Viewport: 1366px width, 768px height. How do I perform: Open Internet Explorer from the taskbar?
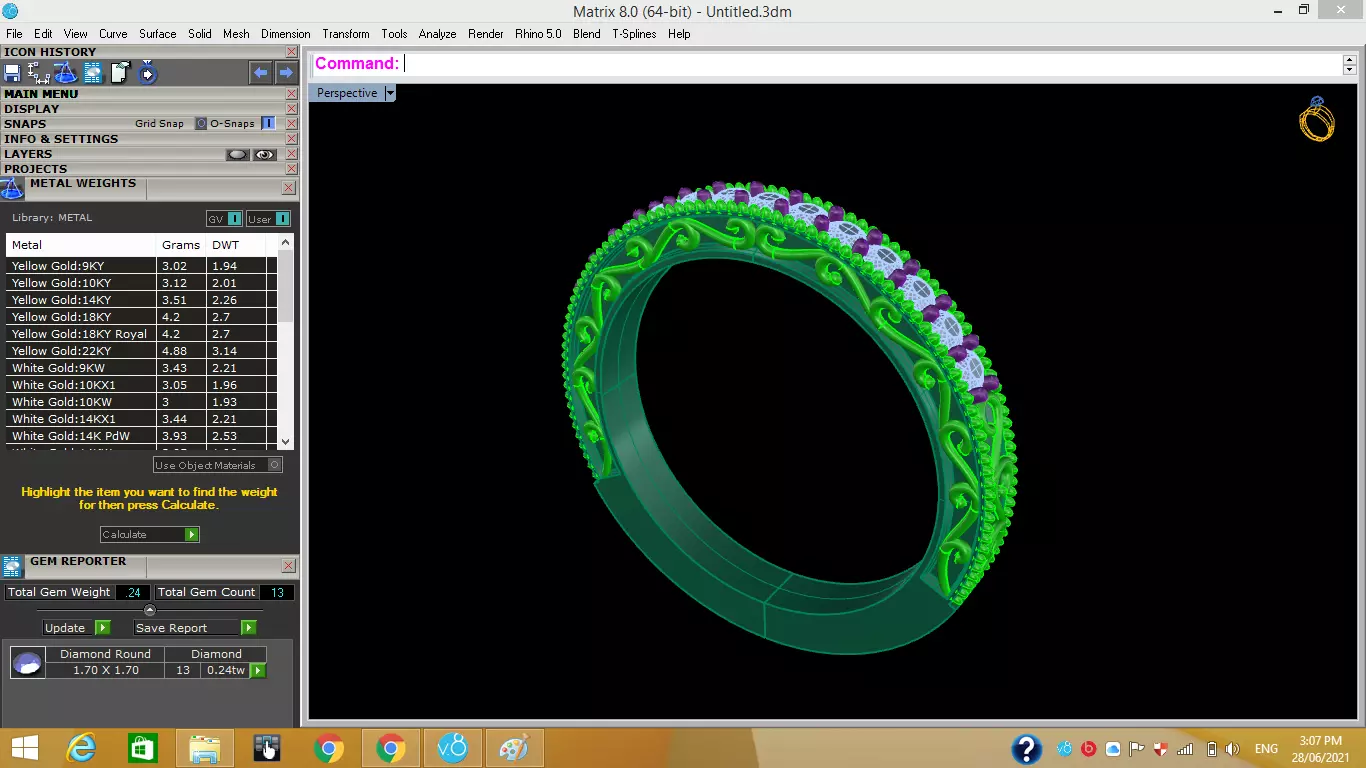click(x=80, y=748)
